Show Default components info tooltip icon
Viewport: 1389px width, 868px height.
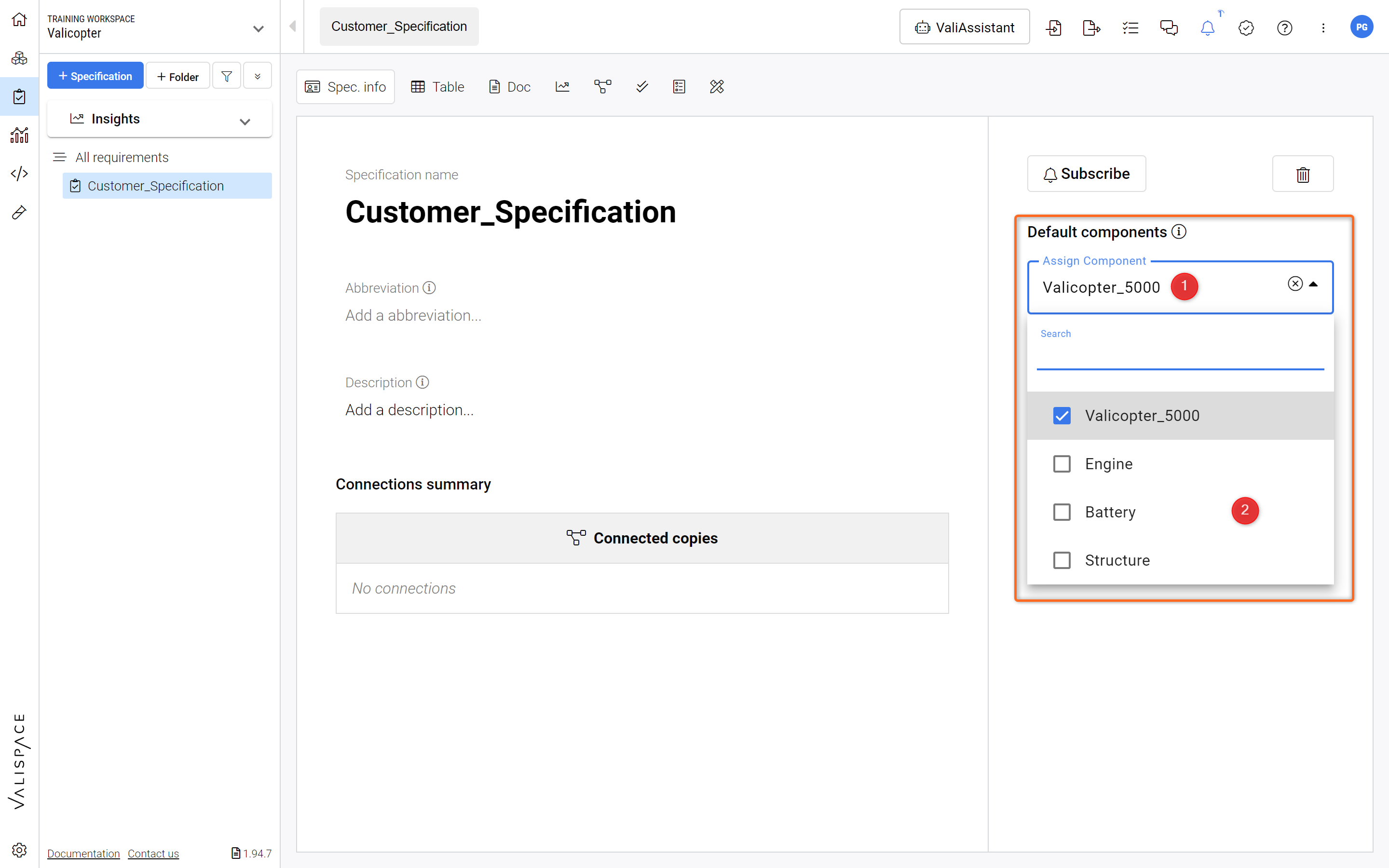1179,231
